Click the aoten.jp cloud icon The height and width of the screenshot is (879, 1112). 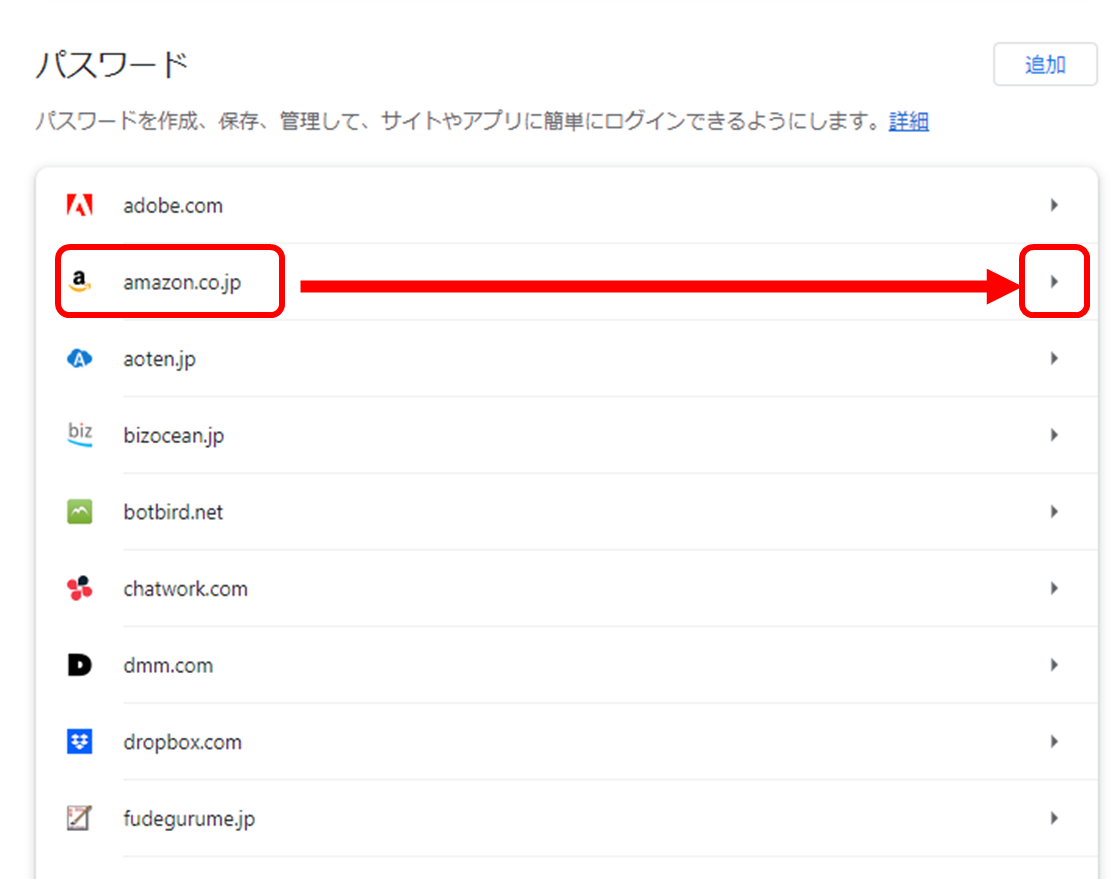(x=79, y=358)
